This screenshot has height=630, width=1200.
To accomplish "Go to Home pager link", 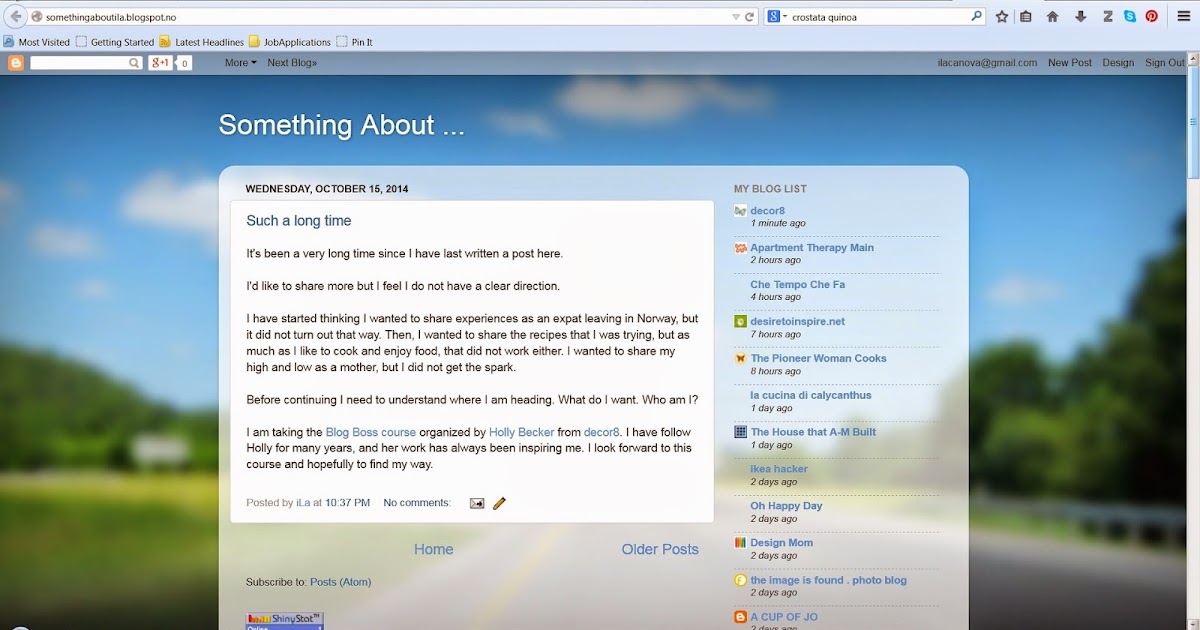I will (434, 550).
